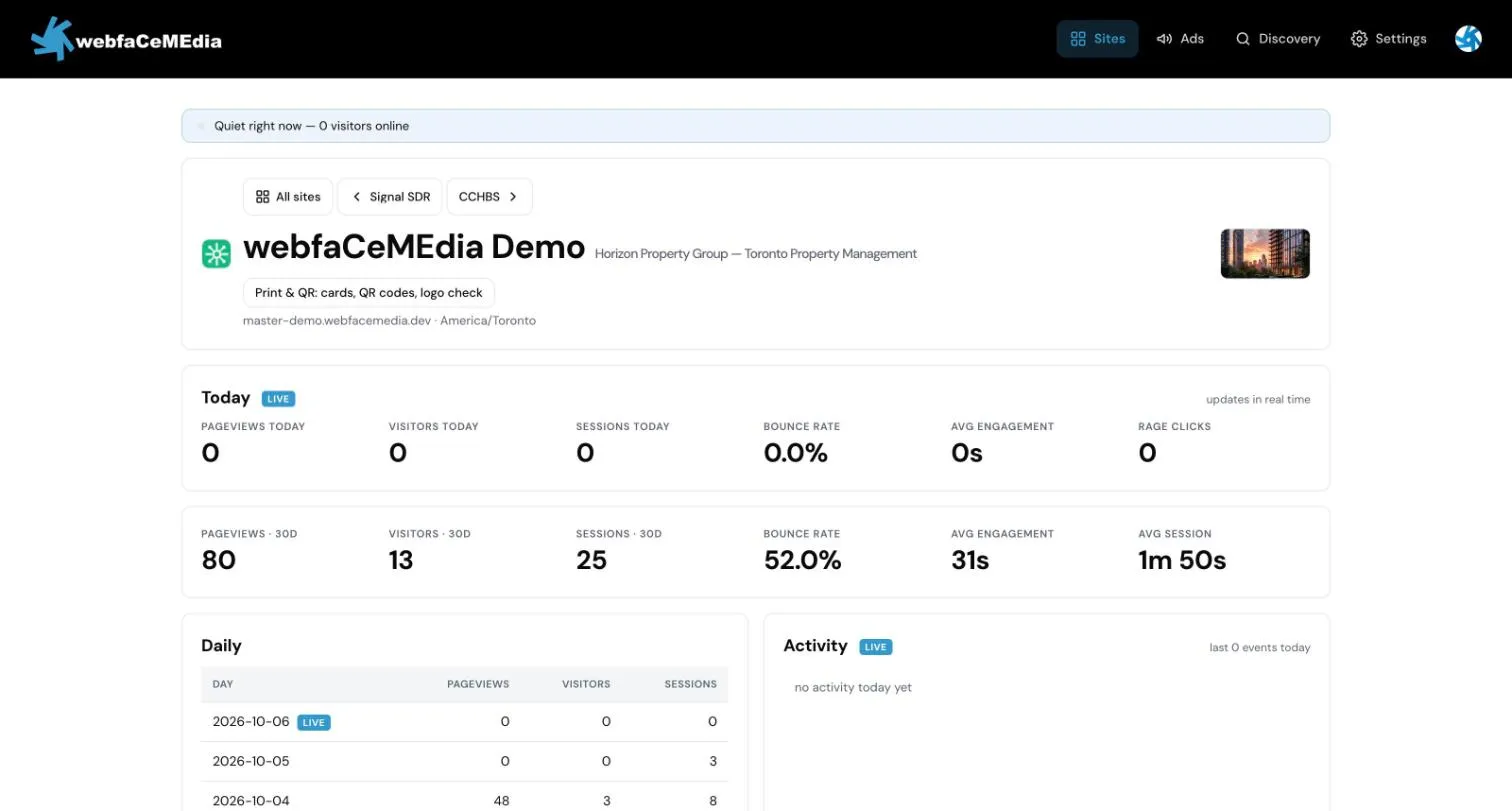The width and height of the screenshot is (1512, 811).
Task: Select the 2026-10-05 date cell
Action: (251, 761)
